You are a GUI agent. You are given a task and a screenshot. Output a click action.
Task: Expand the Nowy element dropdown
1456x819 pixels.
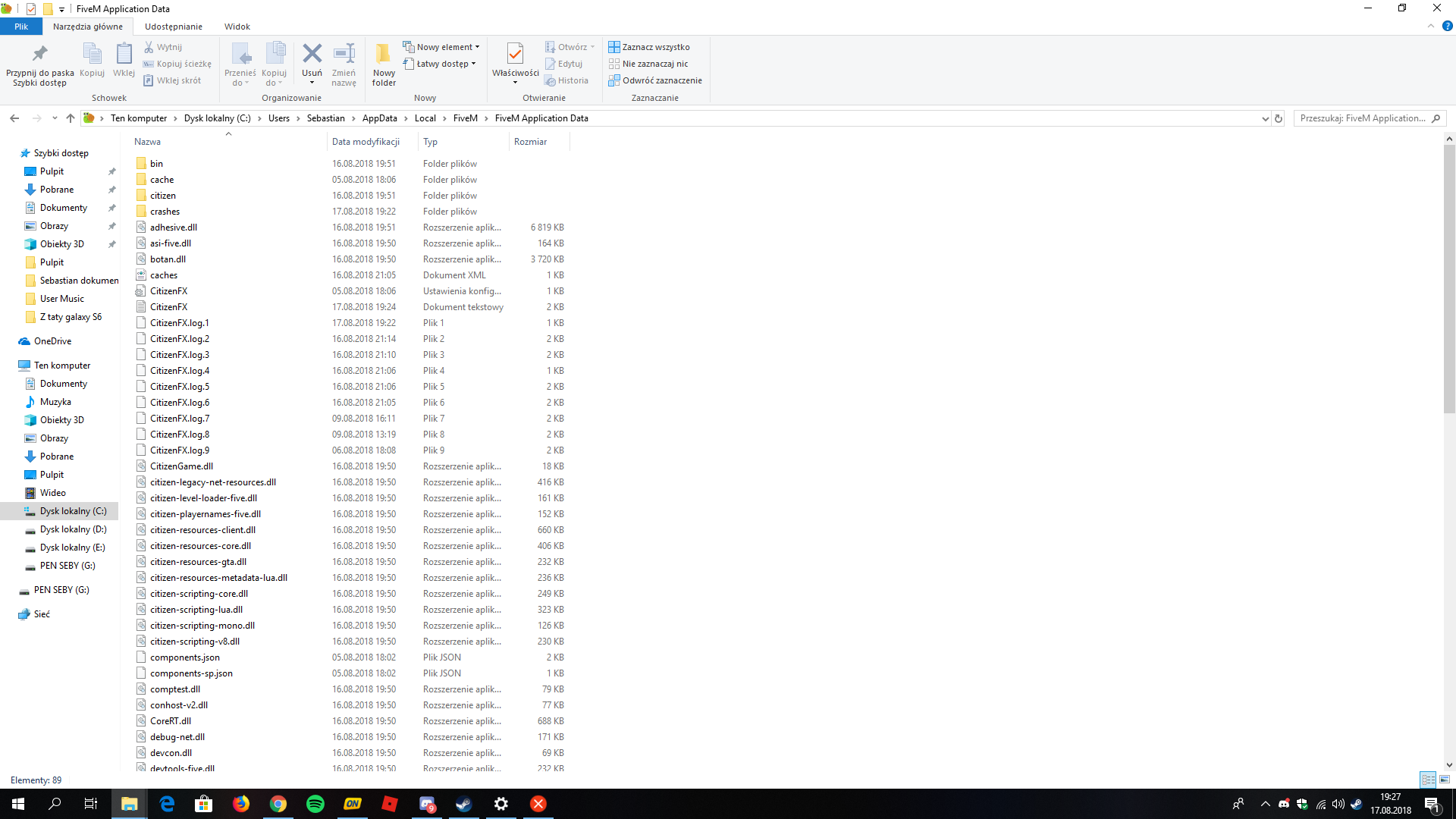(x=443, y=47)
